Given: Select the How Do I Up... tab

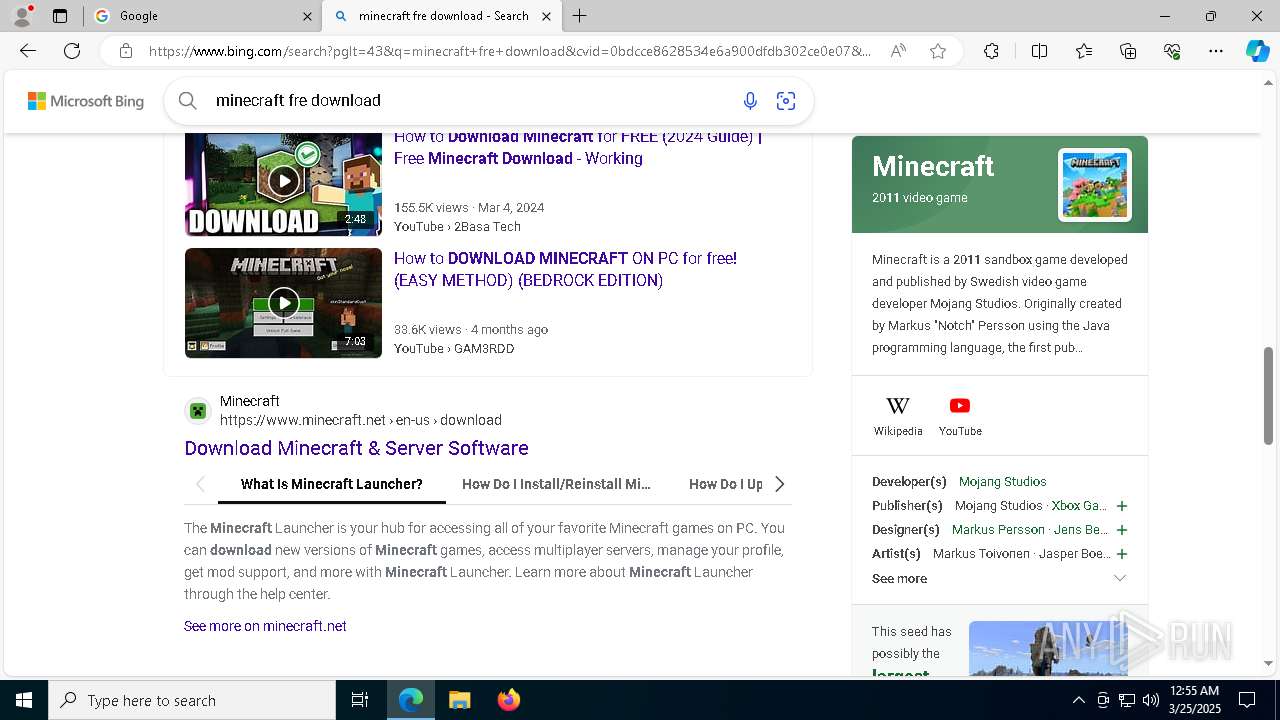Looking at the screenshot, I should click(726, 484).
